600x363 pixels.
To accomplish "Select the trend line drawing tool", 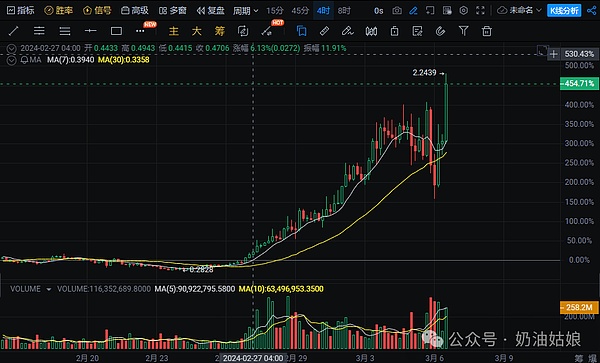I will click(x=14, y=31).
